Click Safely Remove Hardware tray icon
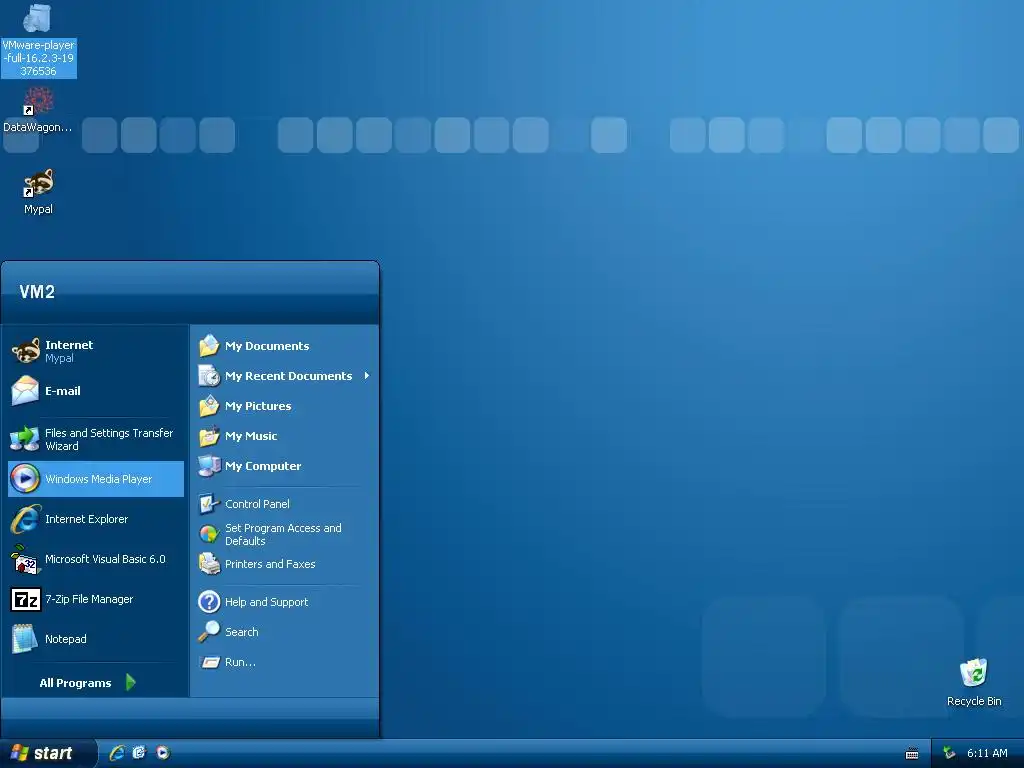The width and height of the screenshot is (1024, 768). [950, 753]
